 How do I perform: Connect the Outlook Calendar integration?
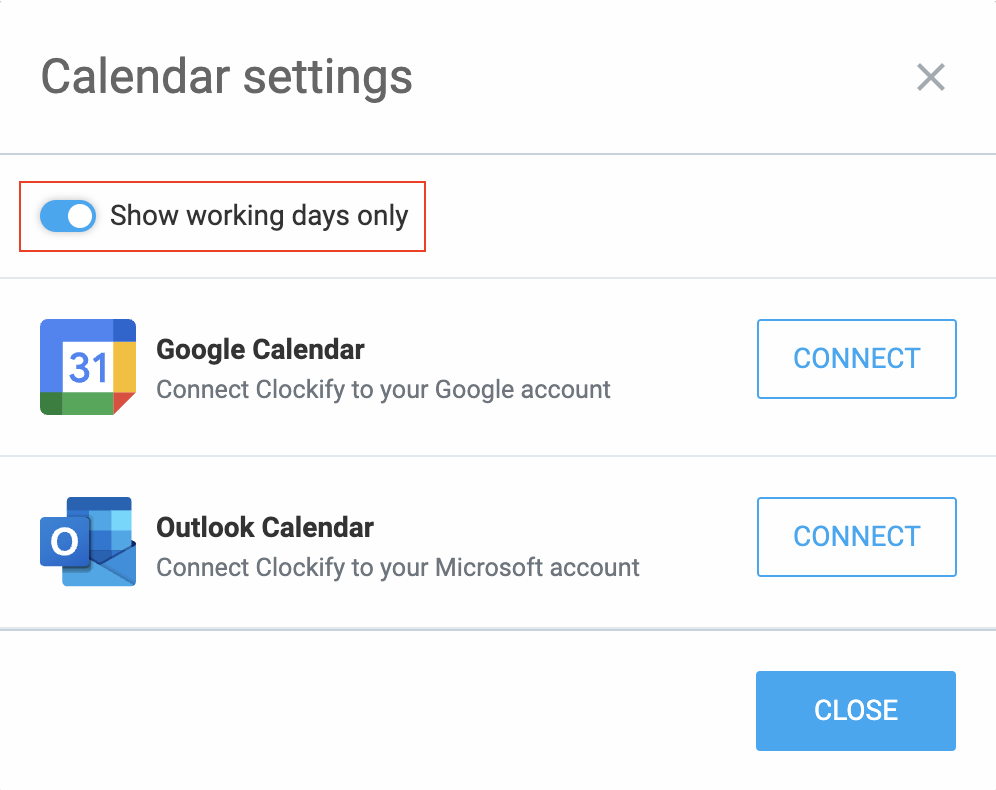856,537
